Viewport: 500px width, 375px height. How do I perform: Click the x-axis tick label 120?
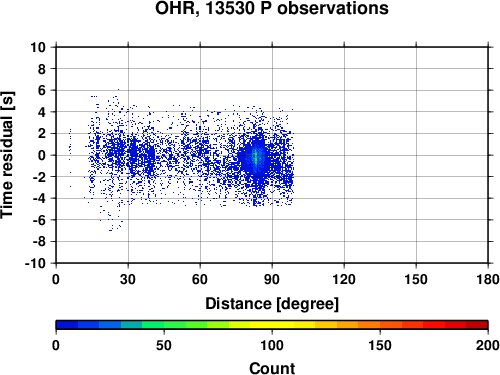coord(344,279)
